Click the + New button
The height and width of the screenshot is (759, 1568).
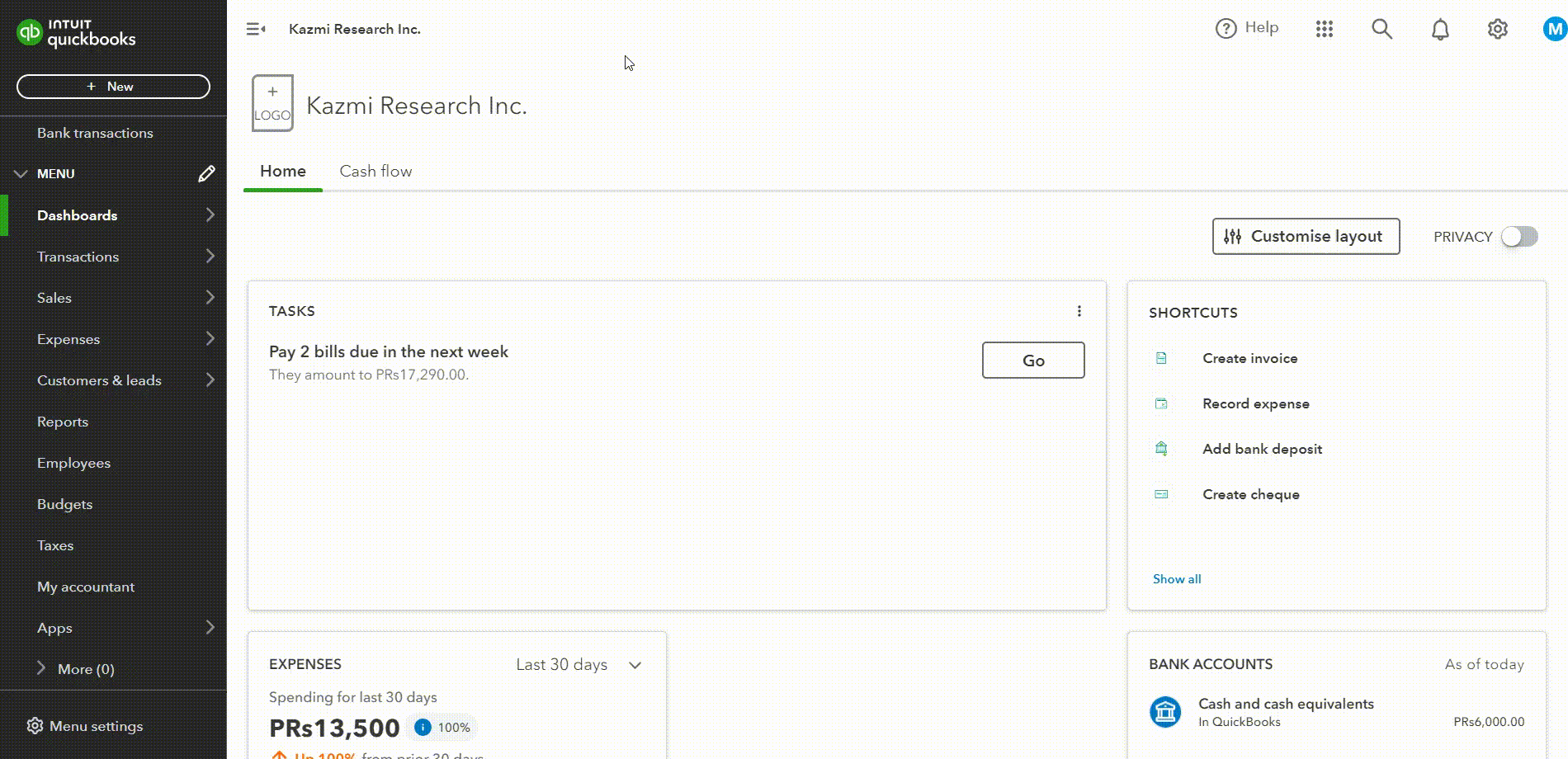point(113,87)
